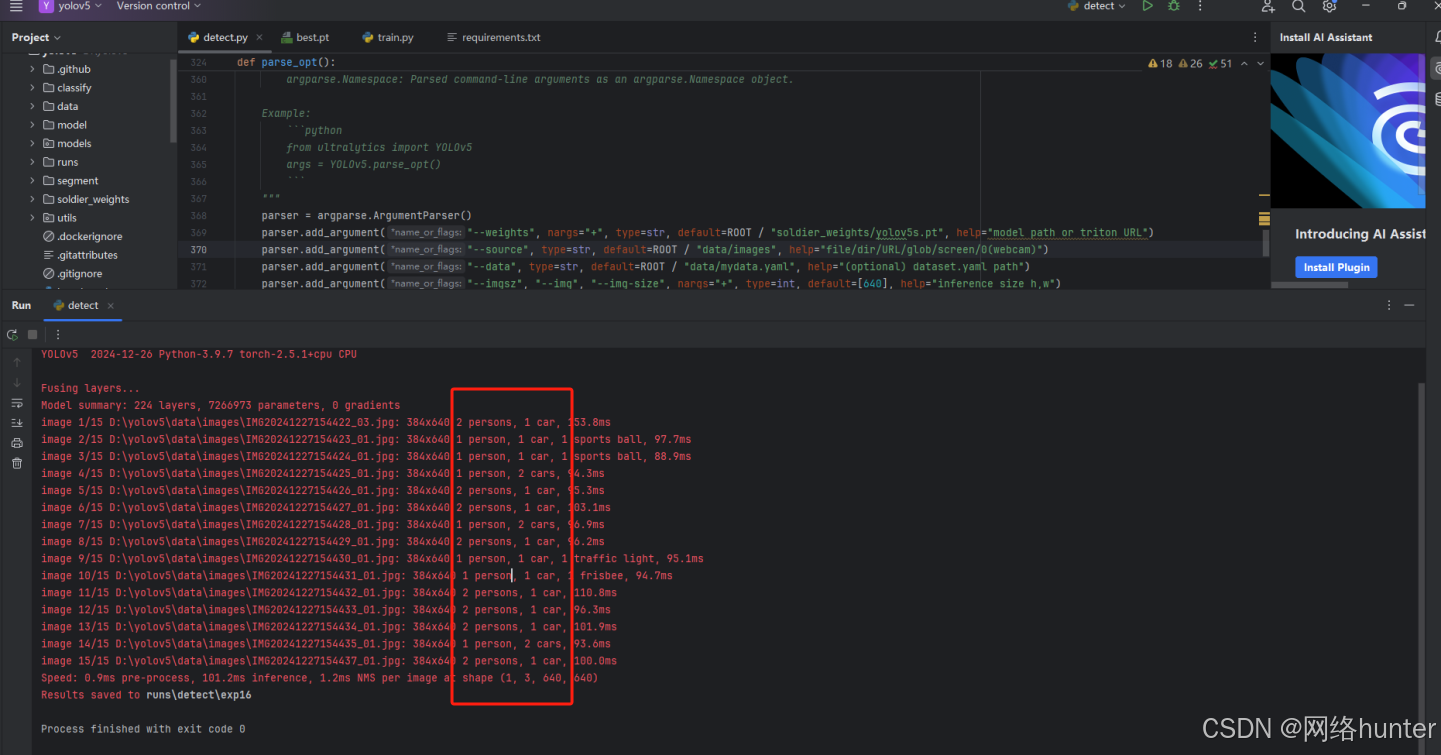Print the console output
Screen dimensions: 1441x755
pyautogui.click(x=17, y=443)
